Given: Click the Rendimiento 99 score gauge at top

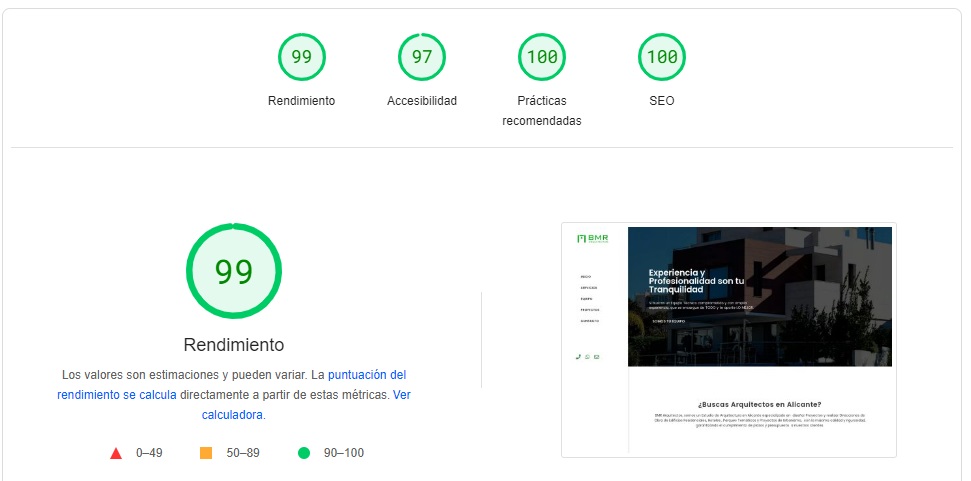Looking at the screenshot, I should [x=301, y=57].
